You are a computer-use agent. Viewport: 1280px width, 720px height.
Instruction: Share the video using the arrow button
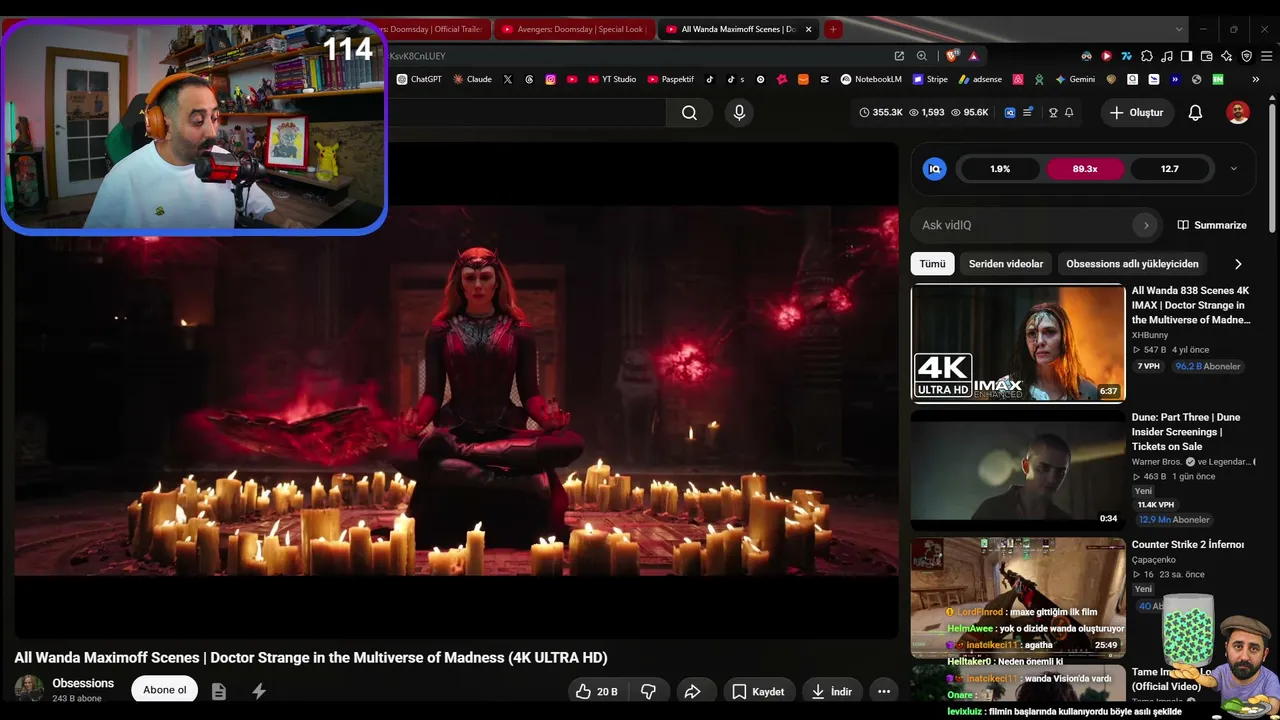click(x=692, y=691)
